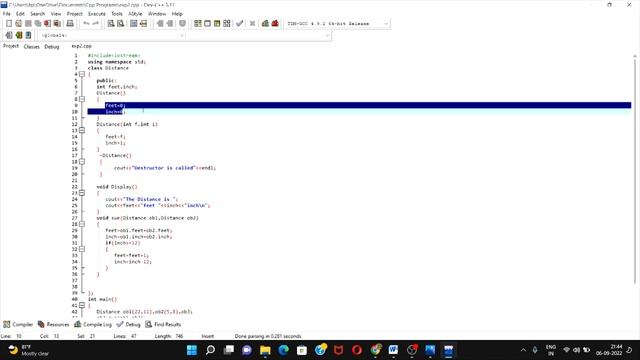640x360 pixels.
Task: Click the Rebuild All toolbar icon
Action: (227, 24)
